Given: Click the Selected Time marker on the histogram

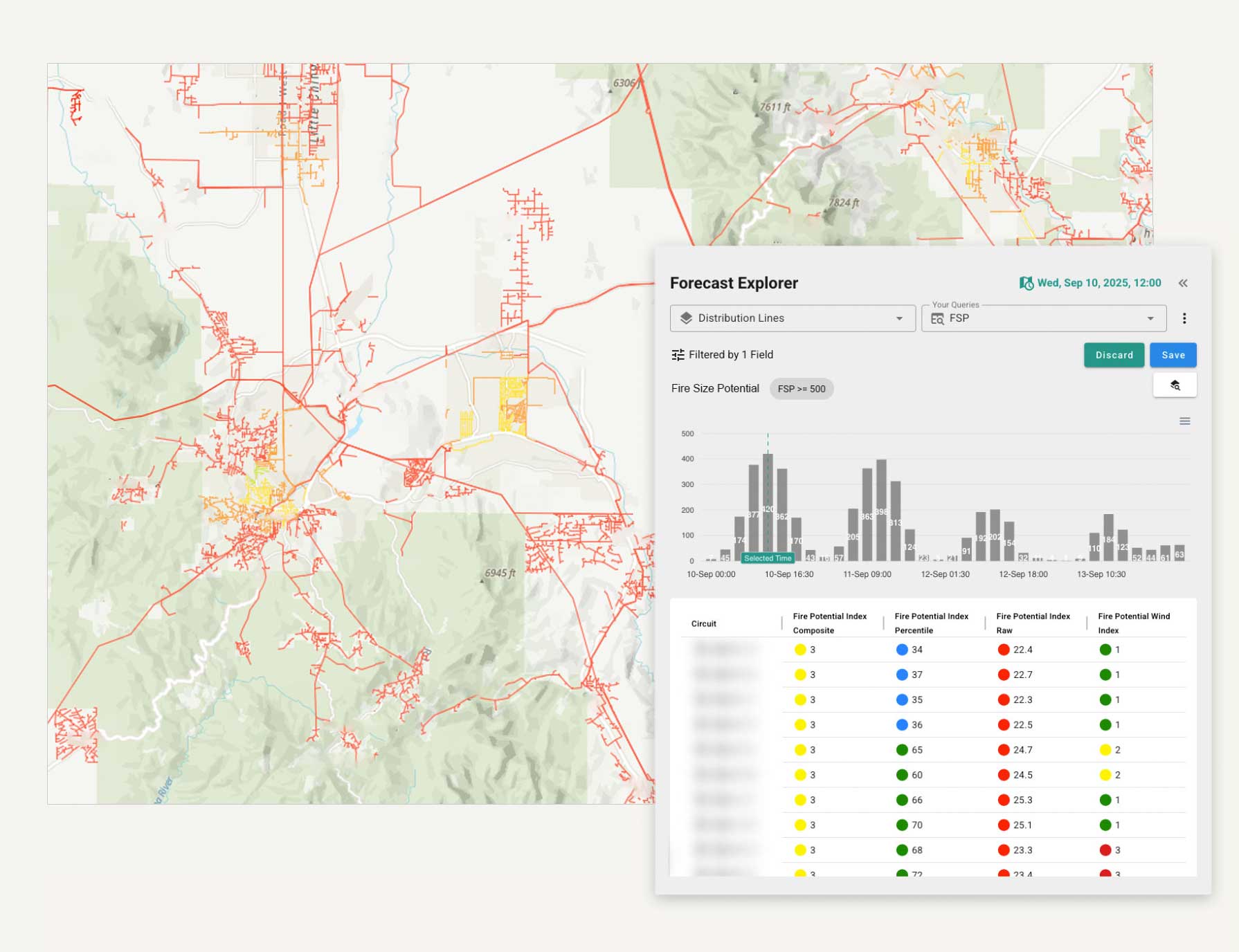Looking at the screenshot, I should tap(768, 558).
